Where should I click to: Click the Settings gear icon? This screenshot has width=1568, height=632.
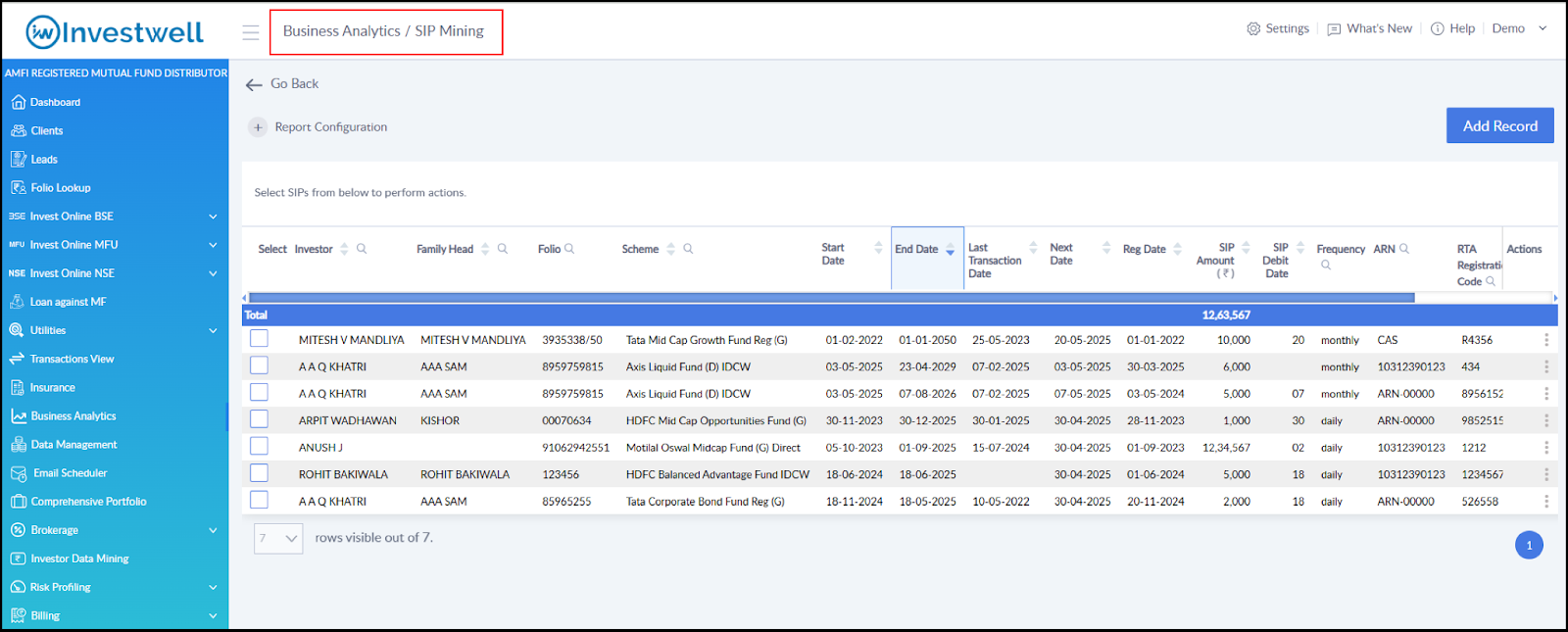pyautogui.click(x=1253, y=29)
